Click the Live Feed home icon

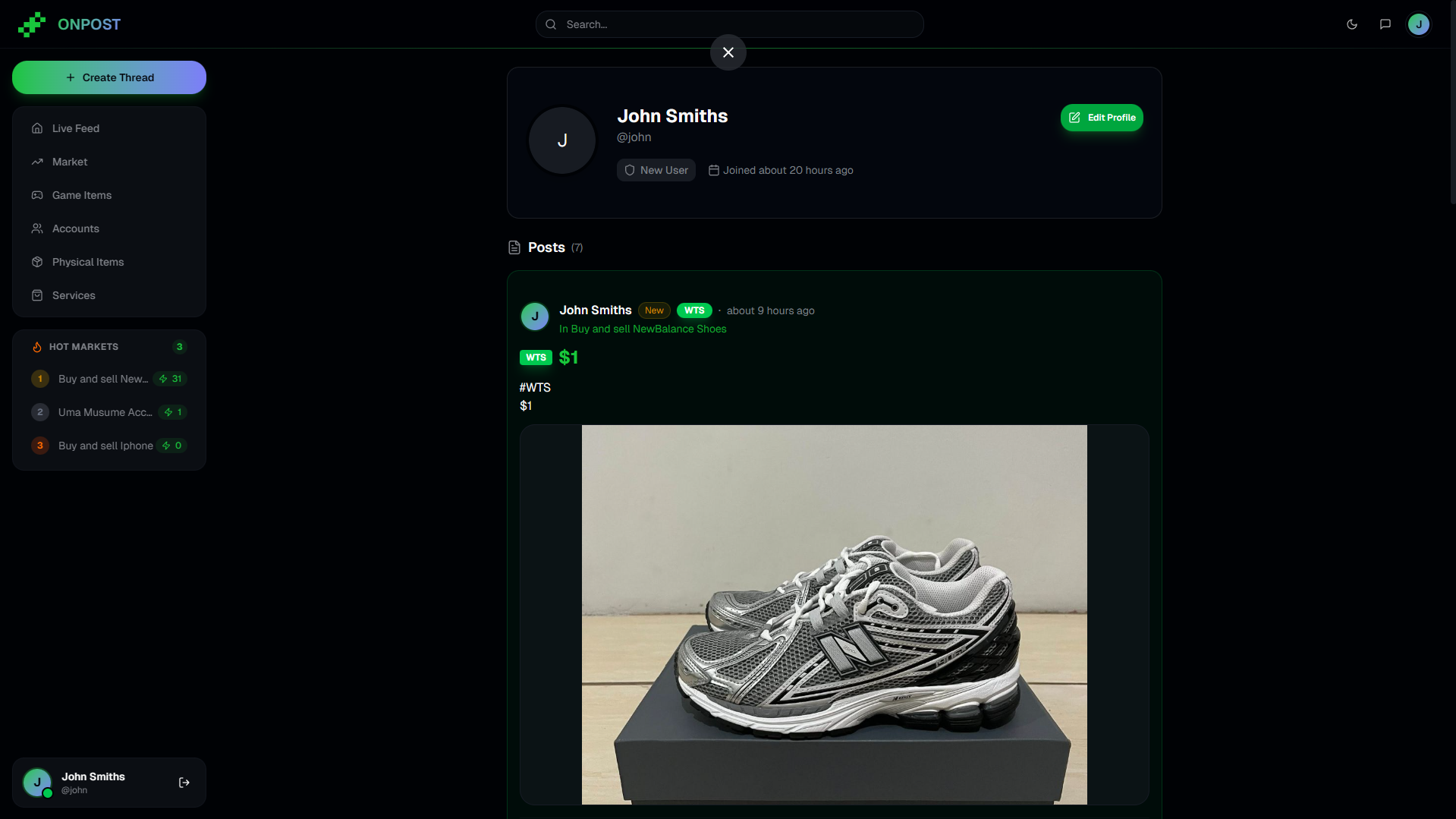click(37, 128)
